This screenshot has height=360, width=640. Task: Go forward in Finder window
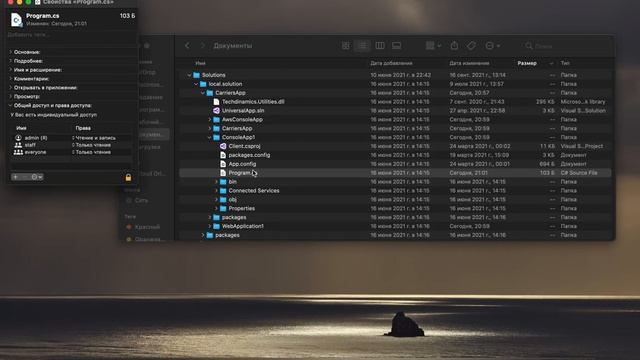click(202, 46)
